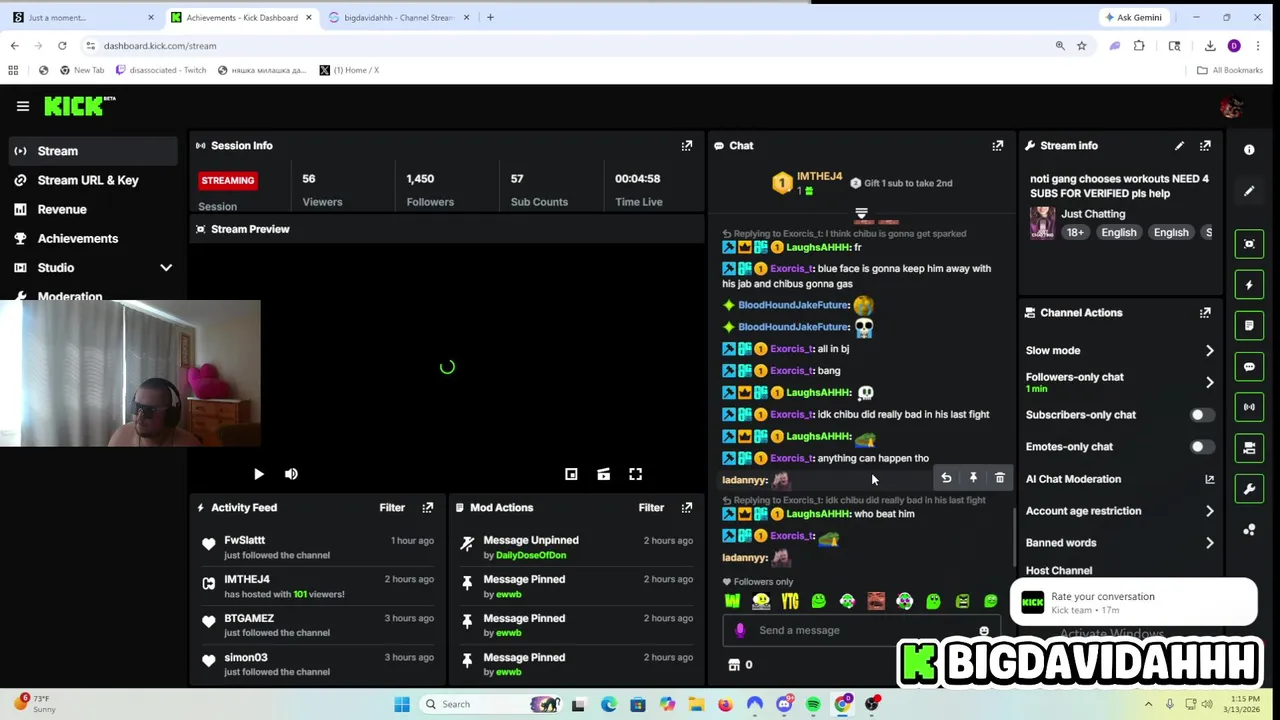Open the Kick hamburger menu
The image size is (1280, 720).
pos(22,106)
